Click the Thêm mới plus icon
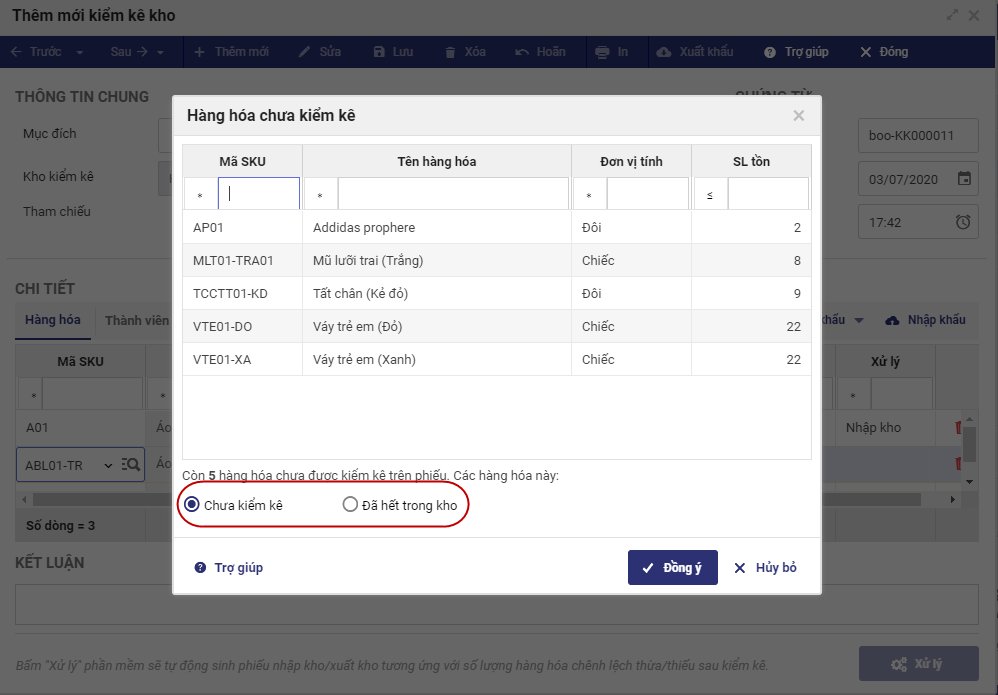This screenshot has width=998, height=695. tap(199, 52)
